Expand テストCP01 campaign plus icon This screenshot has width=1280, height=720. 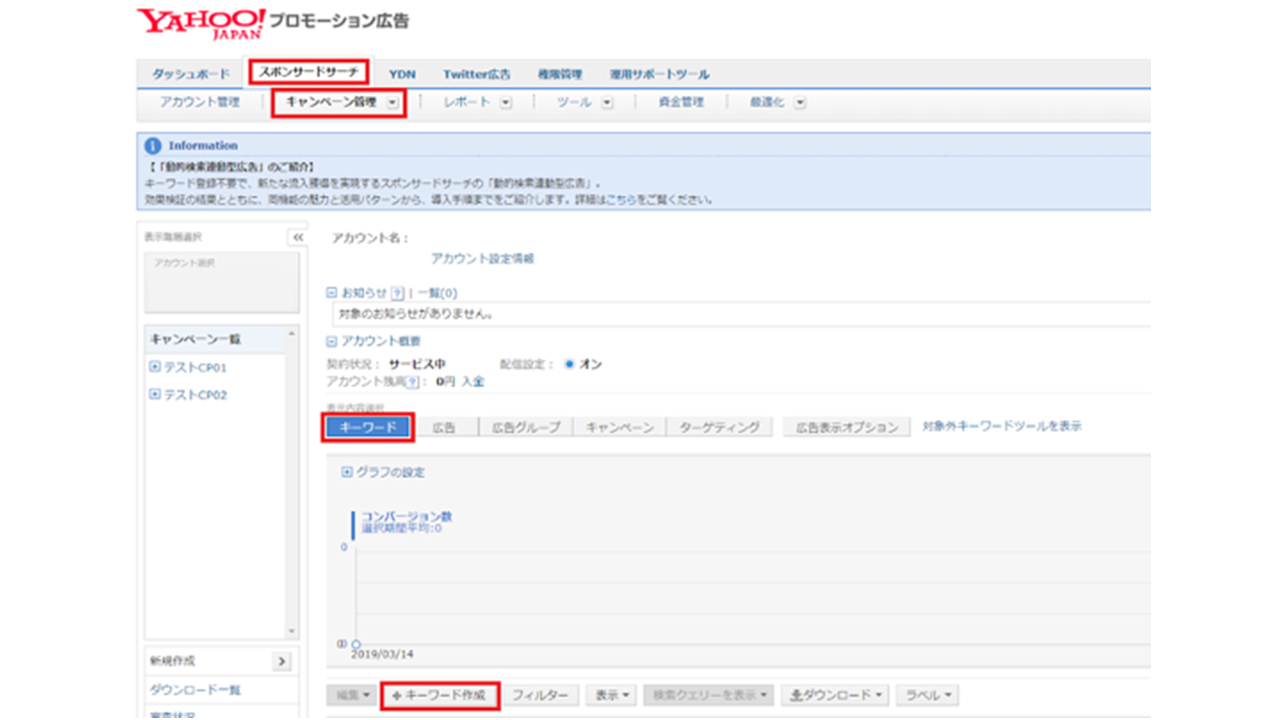point(155,367)
